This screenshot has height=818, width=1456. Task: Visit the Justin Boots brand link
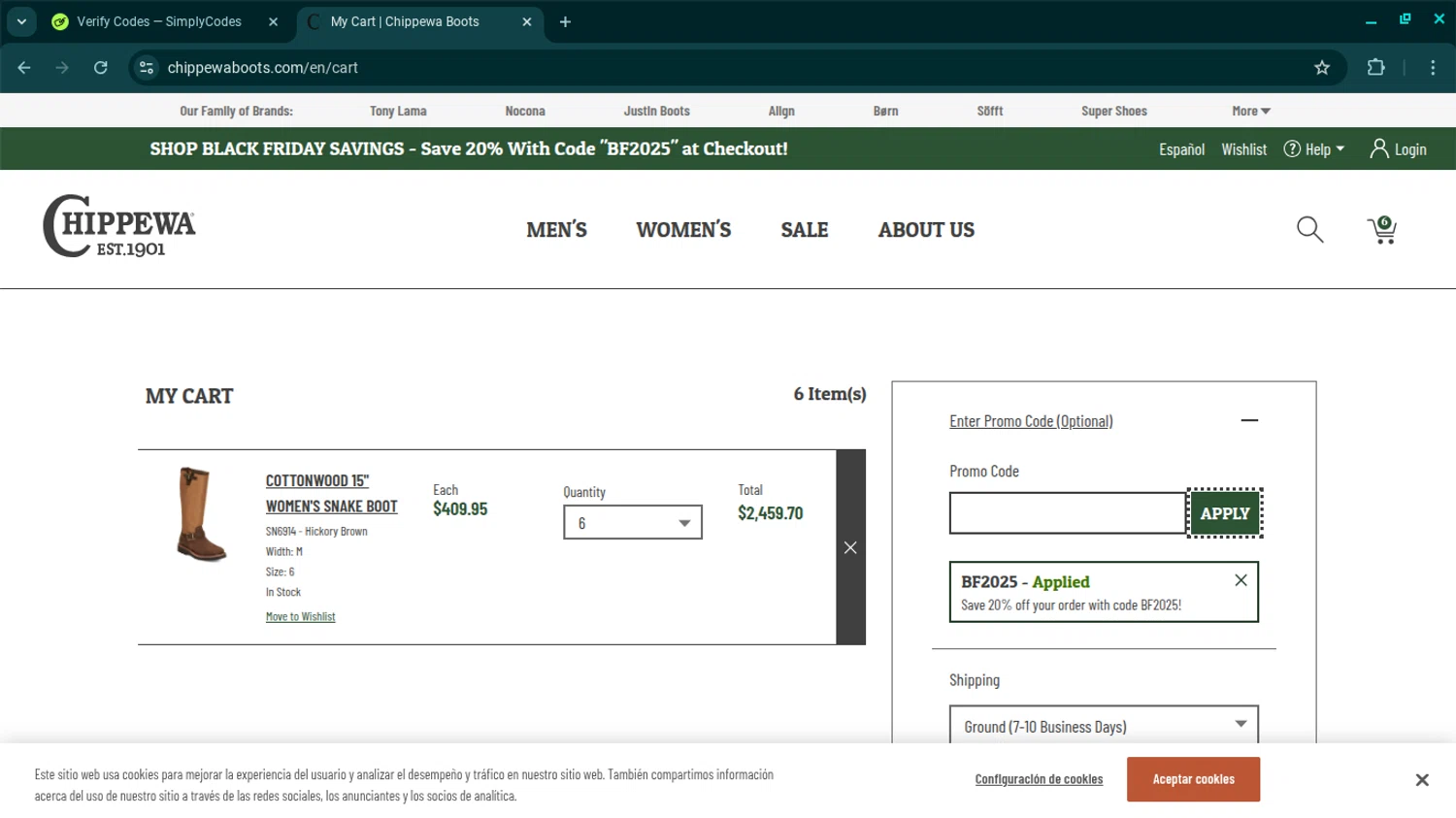point(656,111)
